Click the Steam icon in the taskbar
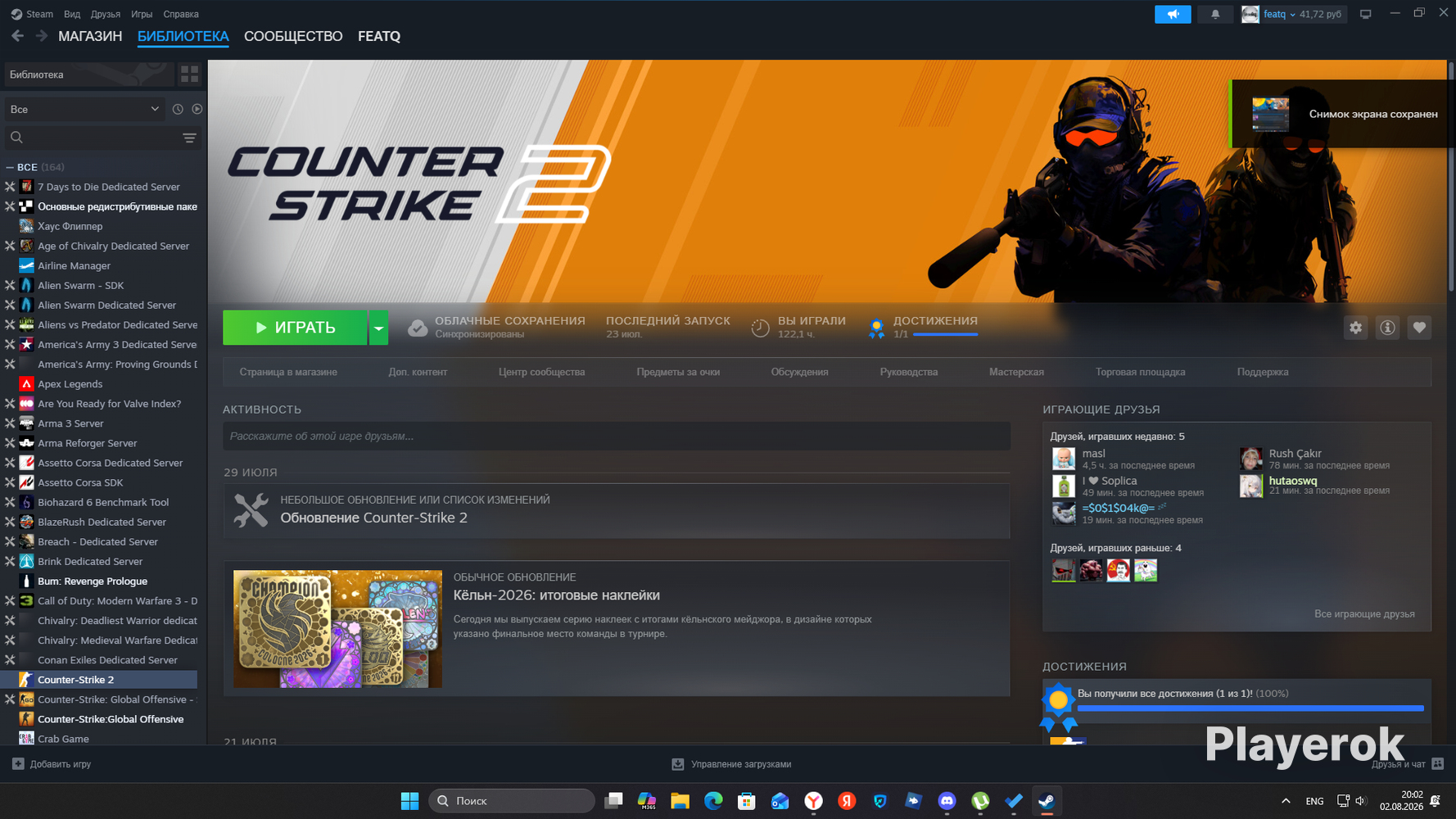 click(x=1047, y=801)
